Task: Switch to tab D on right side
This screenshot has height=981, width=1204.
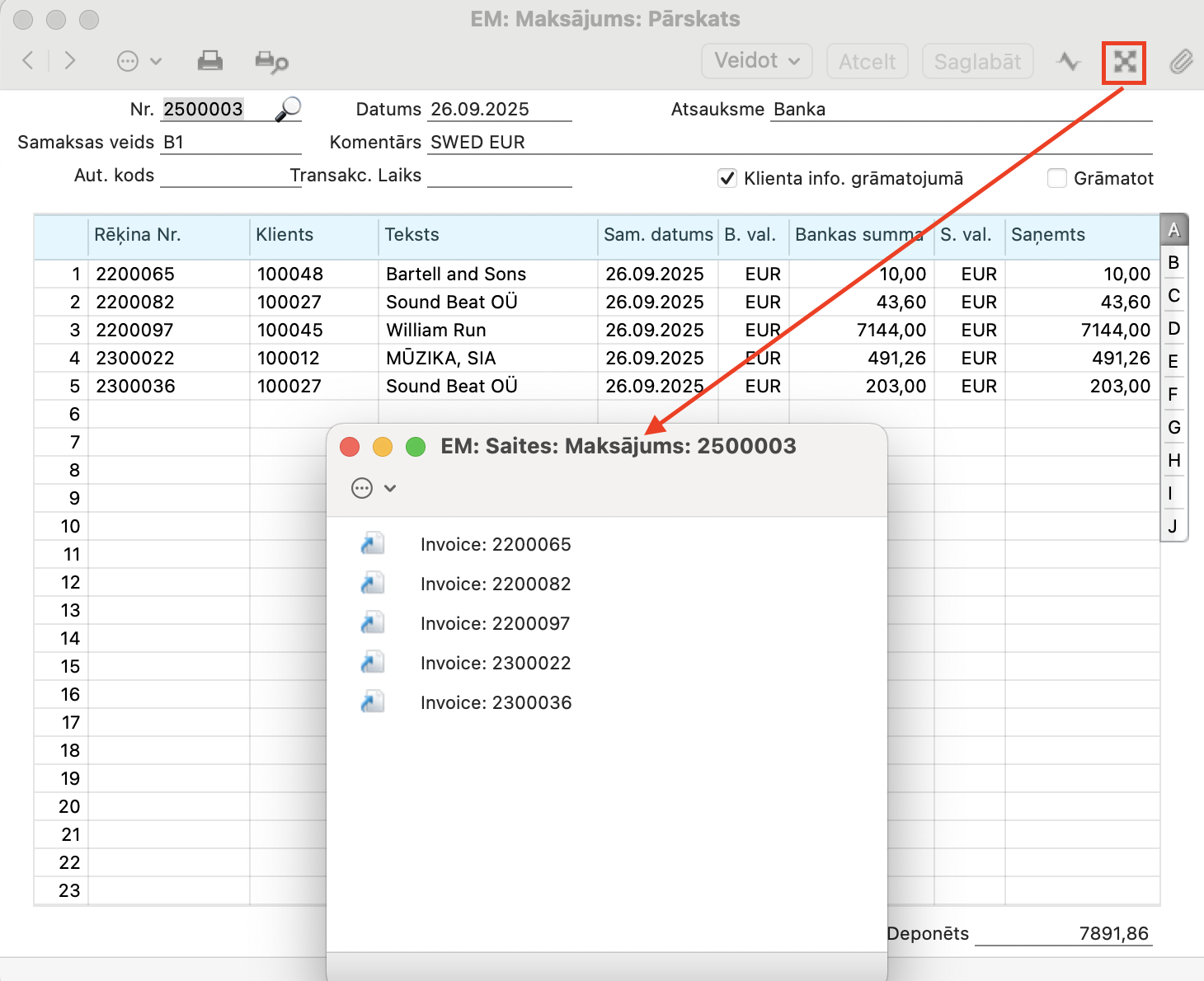Action: coord(1173,329)
